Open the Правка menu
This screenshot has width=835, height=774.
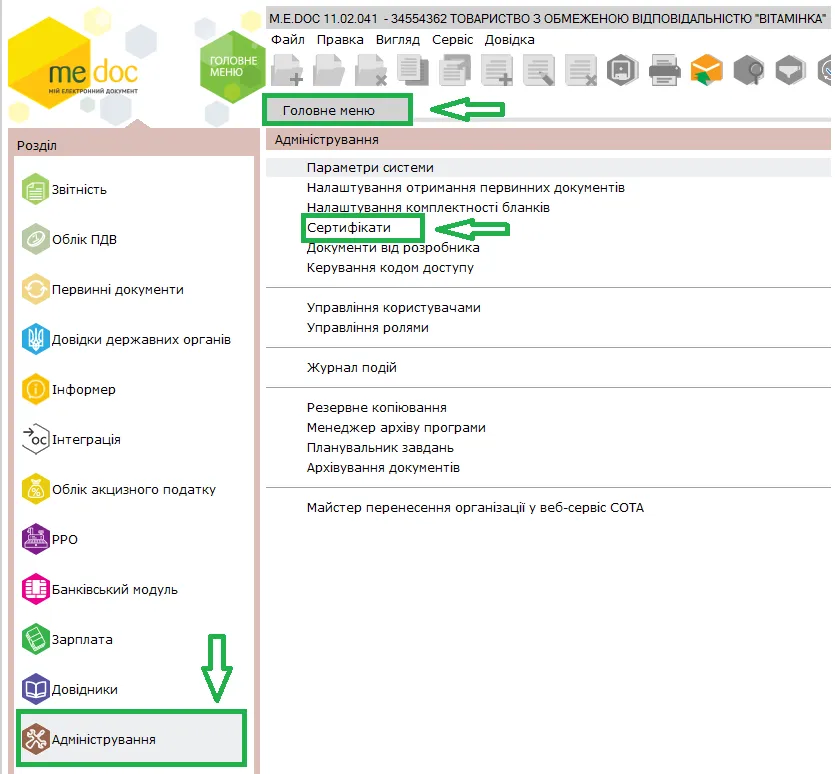[x=340, y=40]
